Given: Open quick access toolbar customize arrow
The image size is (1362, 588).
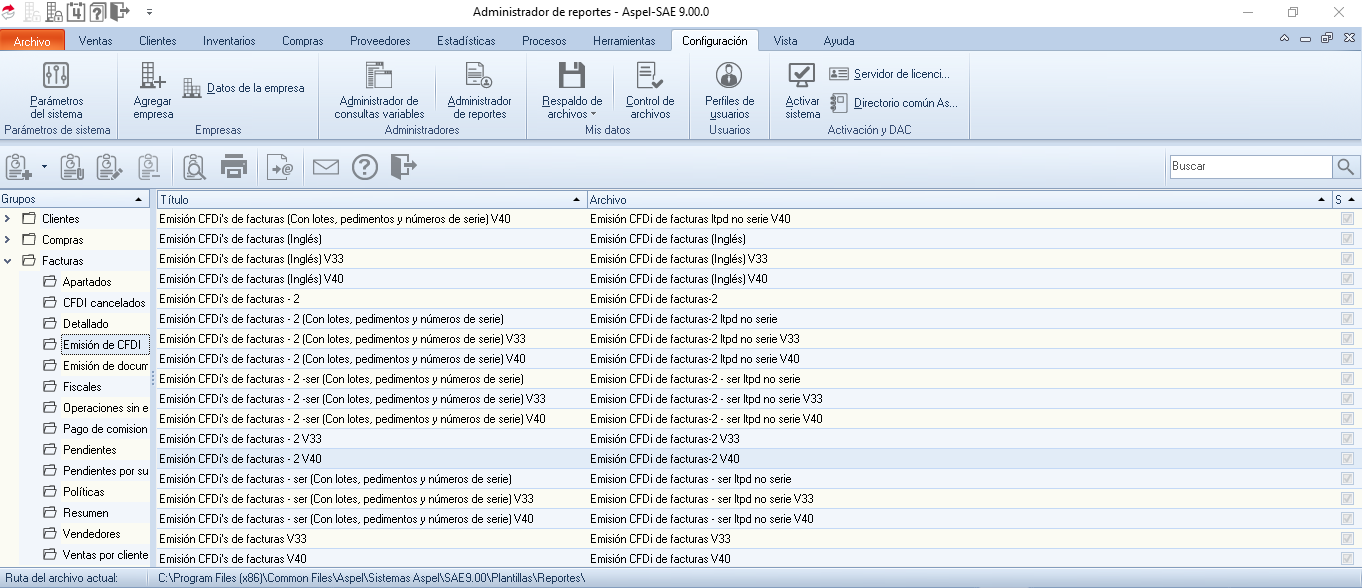Looking at the screenshot, I should click(x=149, y=12).
